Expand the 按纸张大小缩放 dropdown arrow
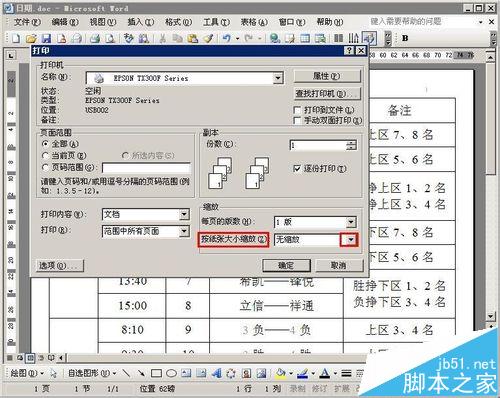The height and width of the screenshot is (398, 500). [x=351, y=240]
